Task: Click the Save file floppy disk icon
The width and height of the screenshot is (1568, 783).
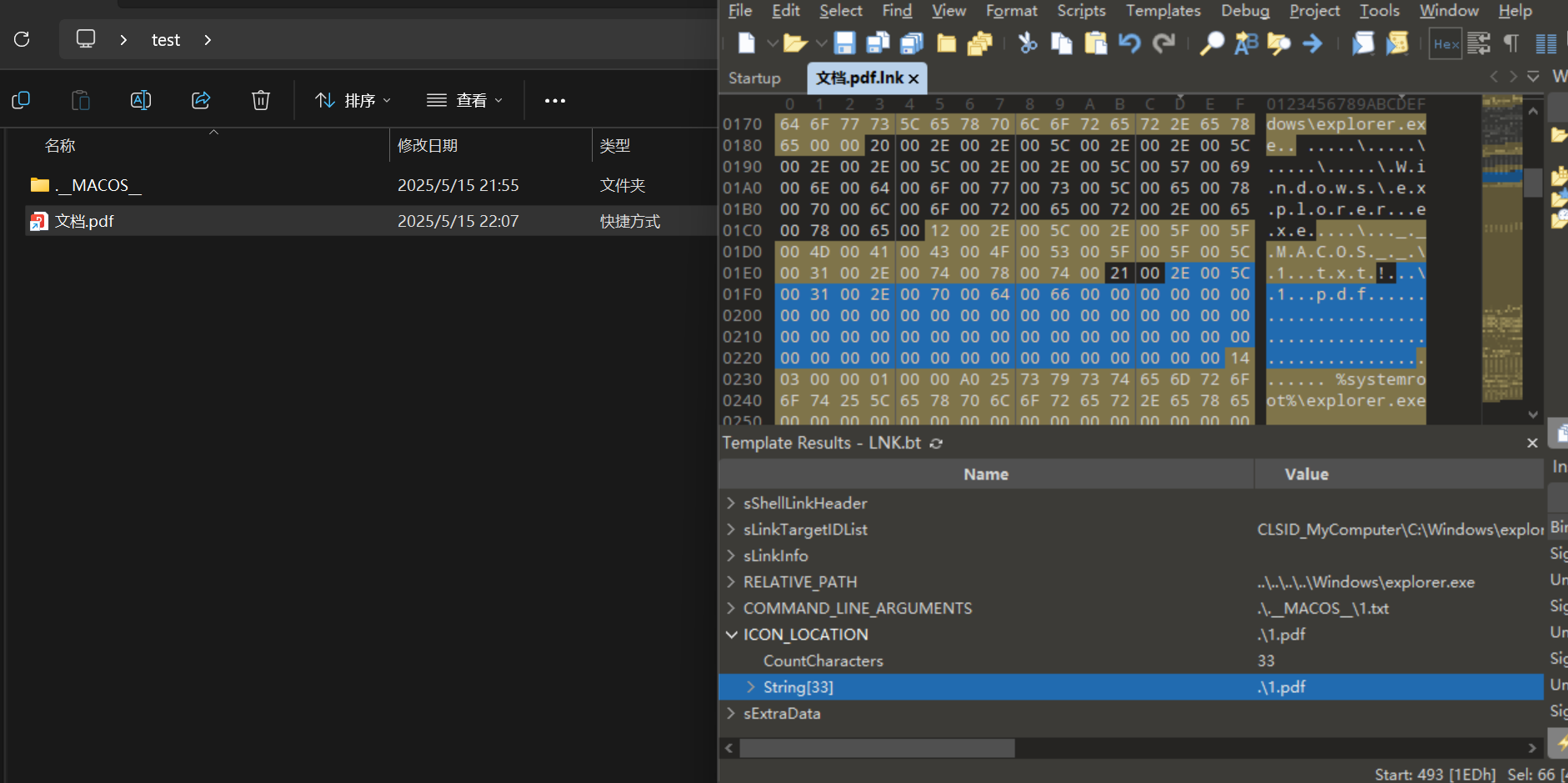Action: [x=844, y=43]
